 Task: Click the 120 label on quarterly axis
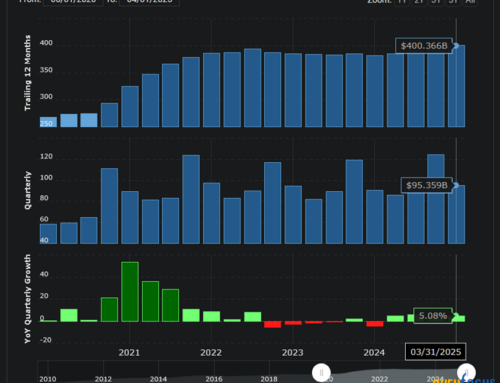pyautogui.click(x=46, y=156)
